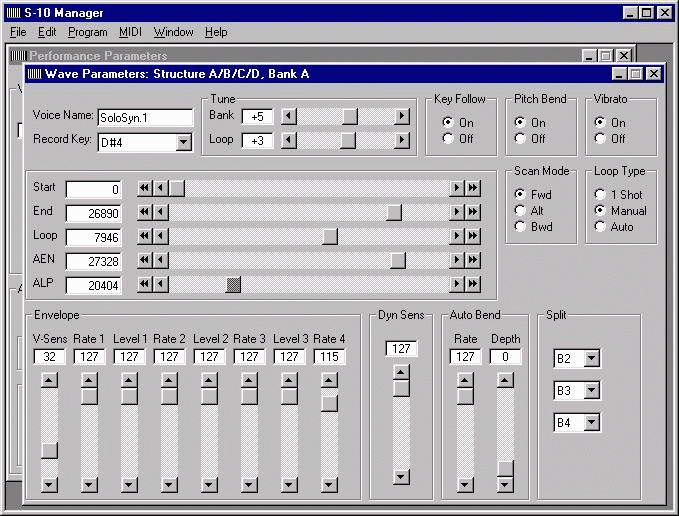Open the Program menu

point(87,32)
